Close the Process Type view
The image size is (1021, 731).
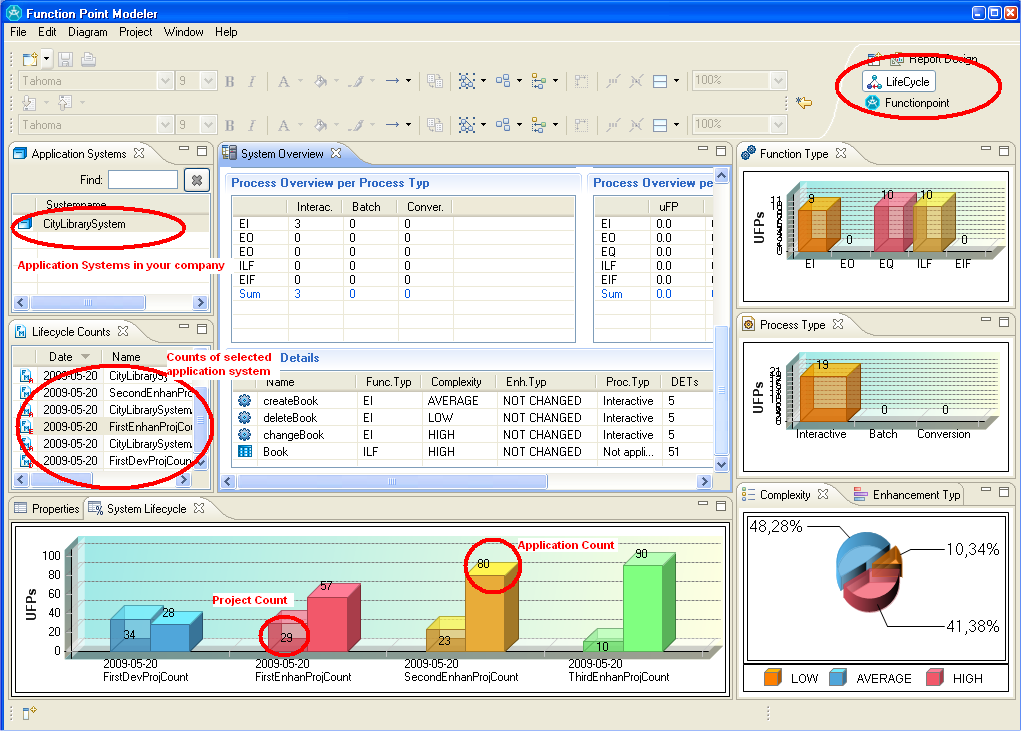[x=838, y=324]
